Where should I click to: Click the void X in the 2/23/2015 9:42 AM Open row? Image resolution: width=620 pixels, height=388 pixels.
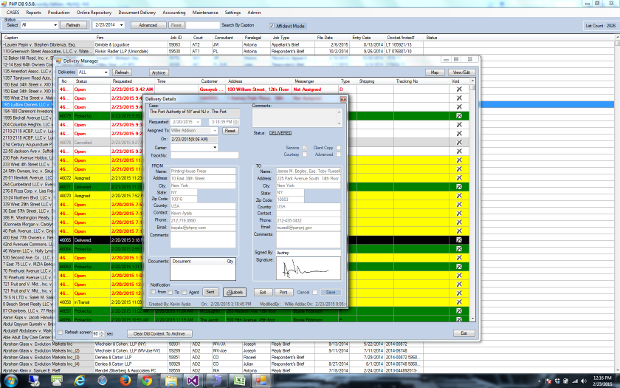459,89
